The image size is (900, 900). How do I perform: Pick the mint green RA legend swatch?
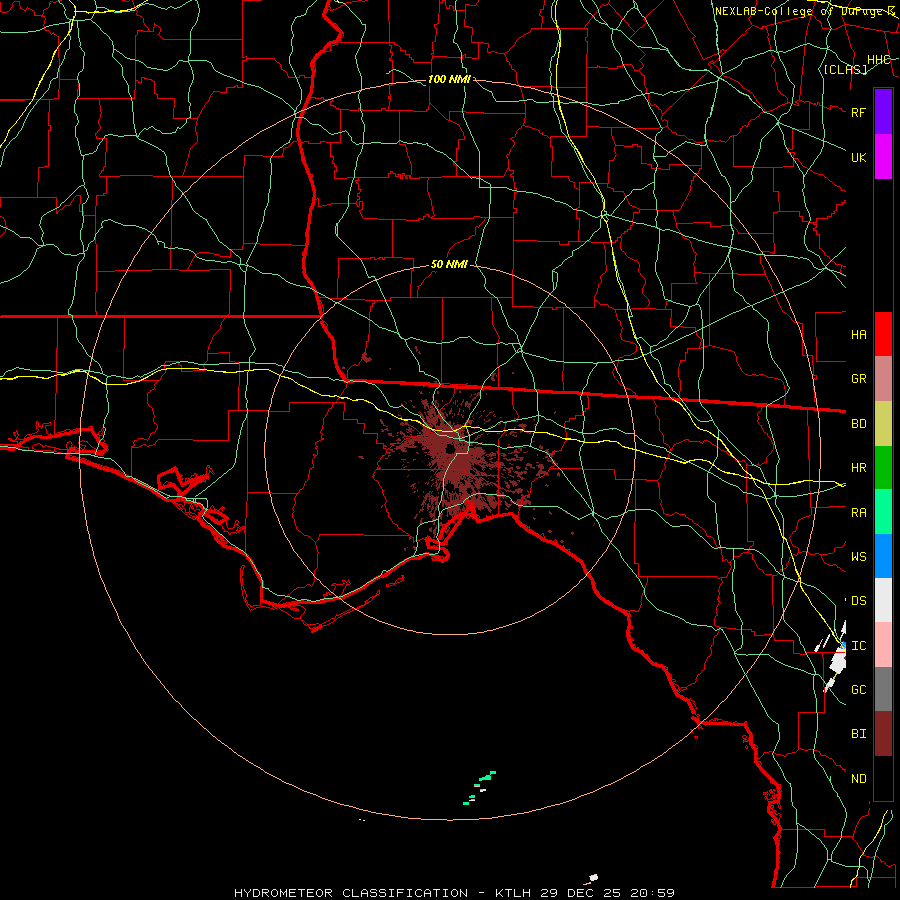pos(883,512)
